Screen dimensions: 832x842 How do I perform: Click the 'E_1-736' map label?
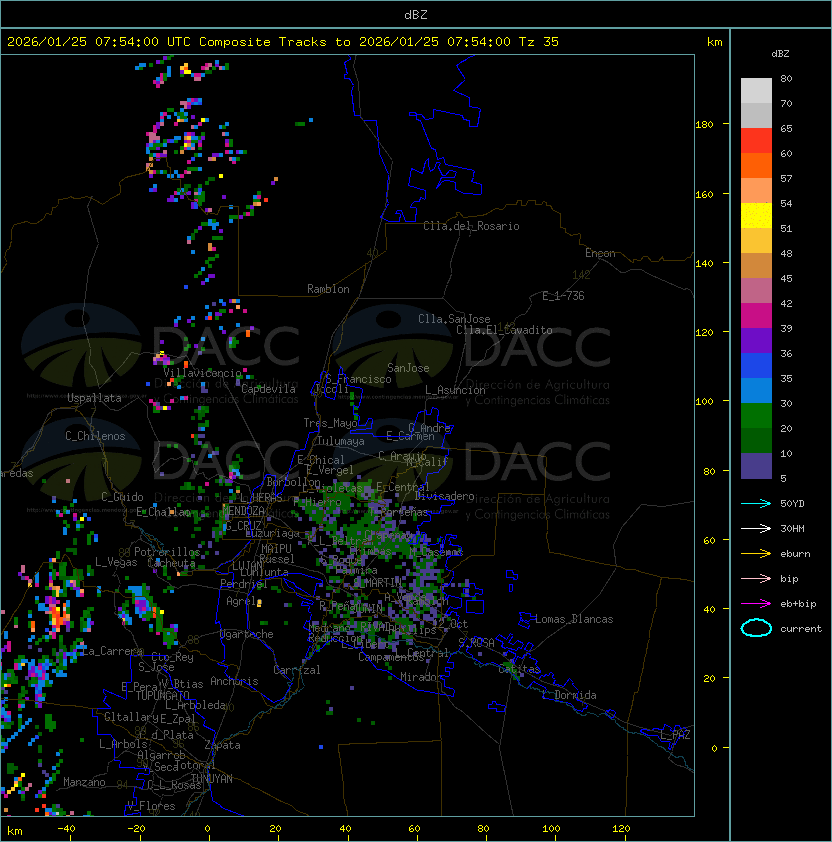pyautogui.click(x=563, y=296)
